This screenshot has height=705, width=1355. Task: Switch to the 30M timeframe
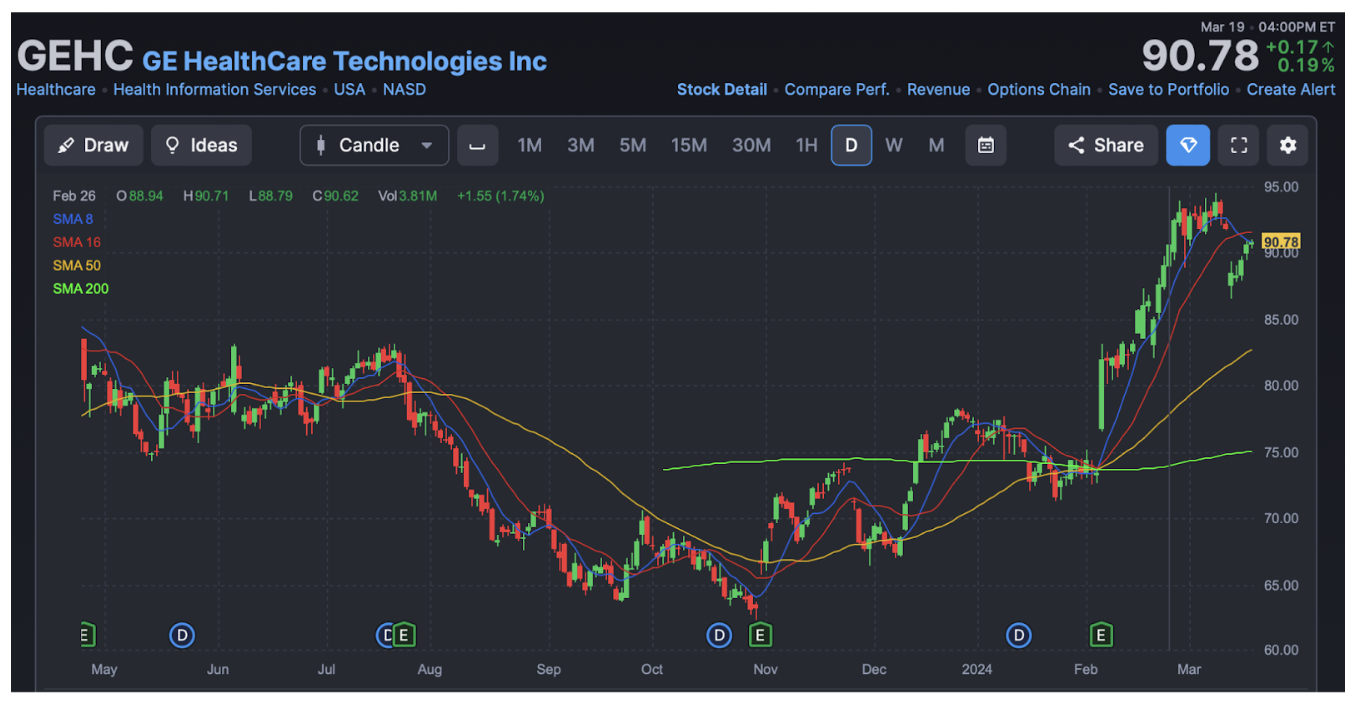(751, 145)
